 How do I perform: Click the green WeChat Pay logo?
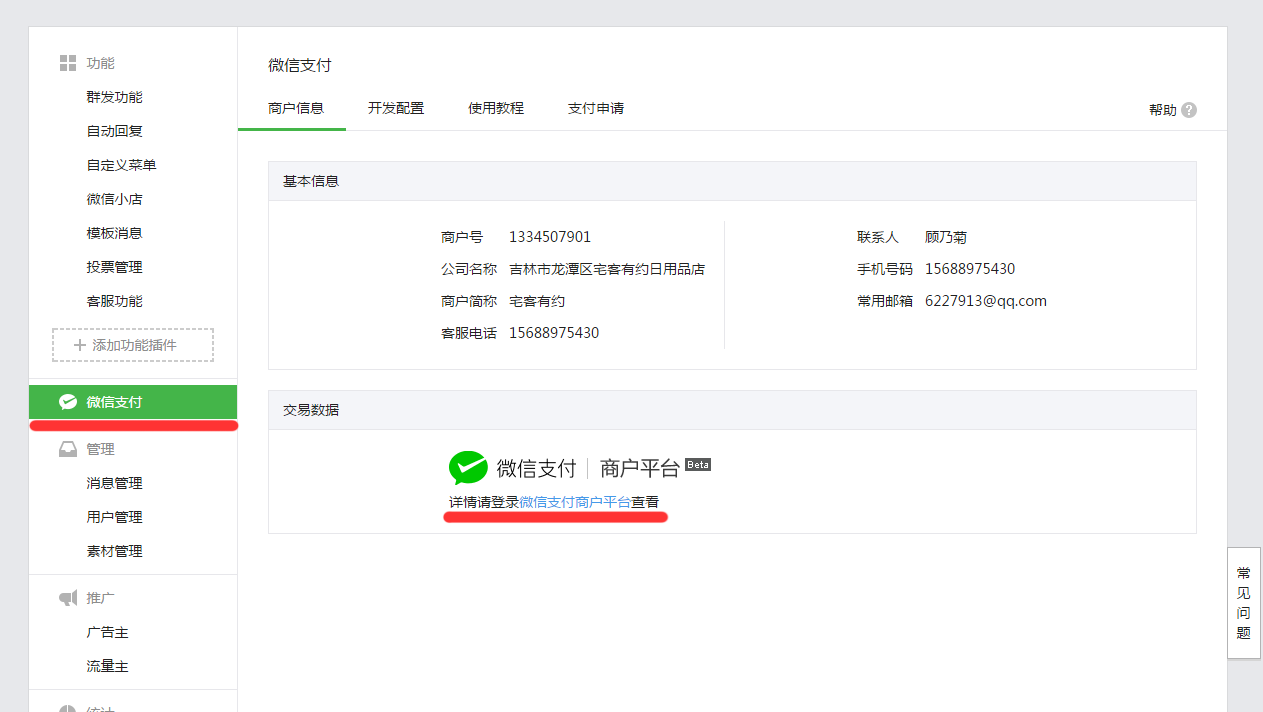coord(468,467)
